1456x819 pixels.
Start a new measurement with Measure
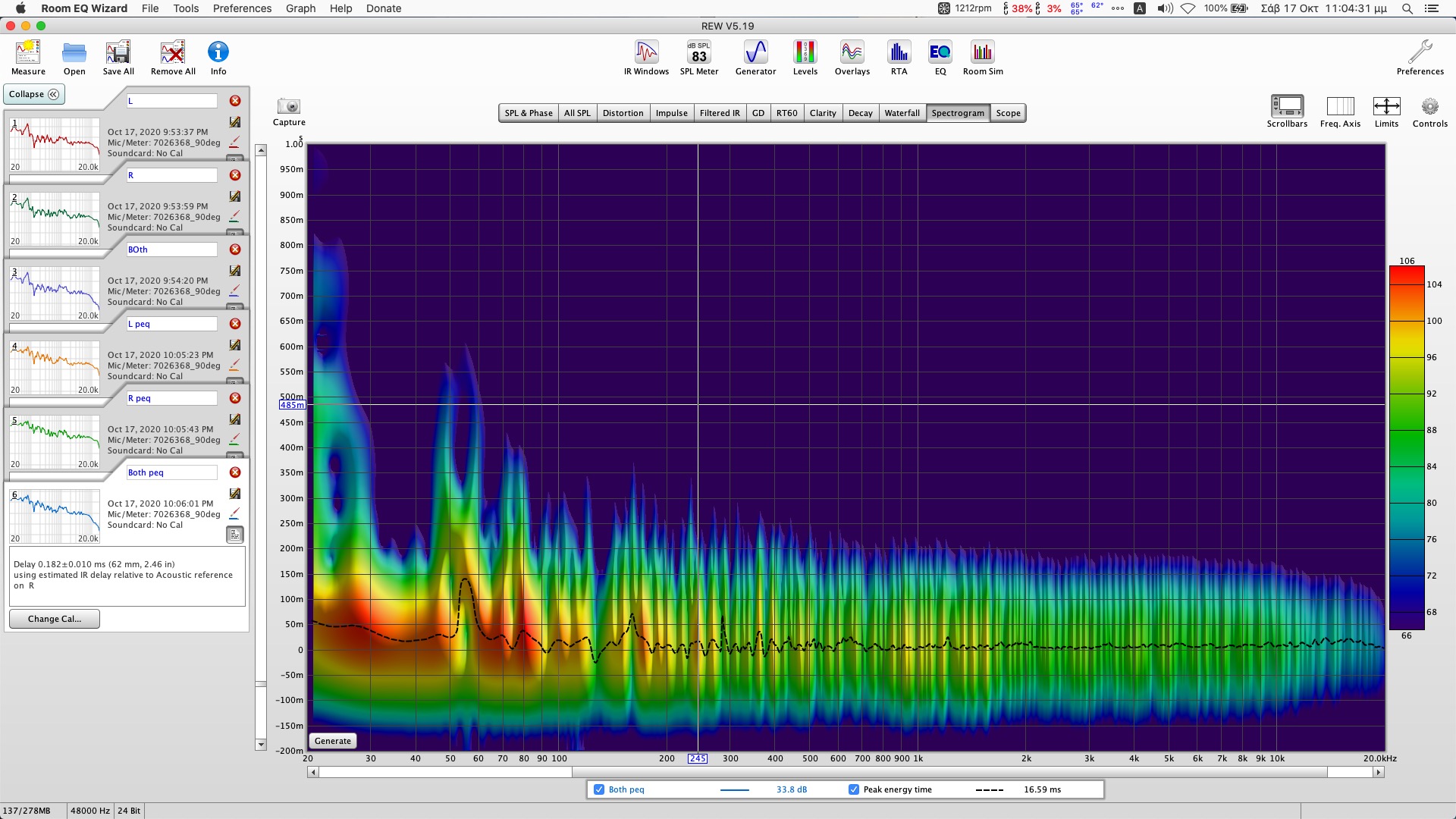(x=28, y=58)
